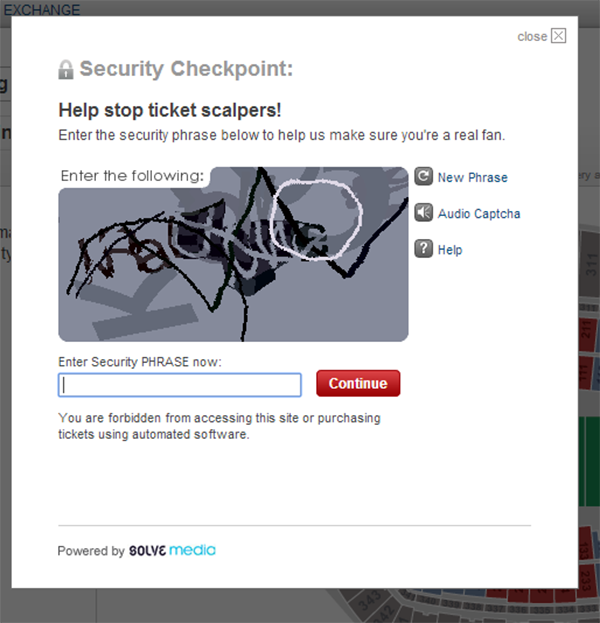The height and width of the screenshot is (623, 600).
Task: Click the "close" text label
Action: point(532,37)
